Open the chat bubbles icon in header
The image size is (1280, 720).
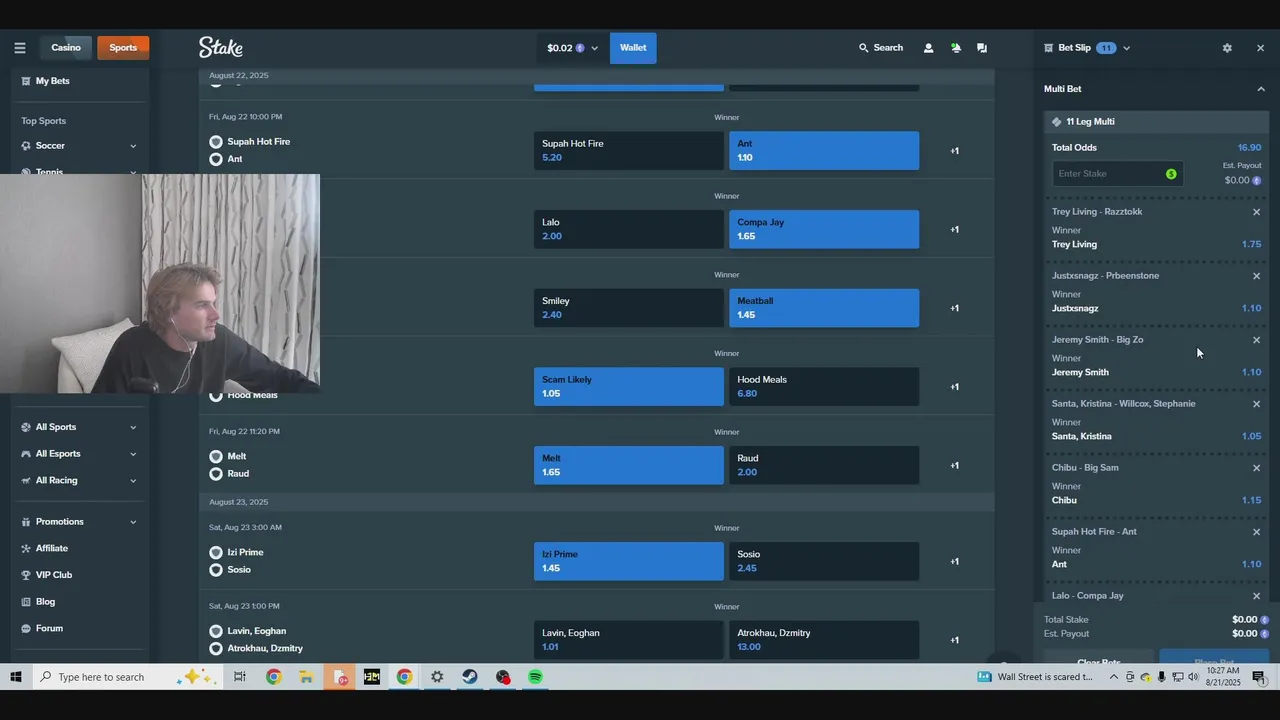coord(982,48)
